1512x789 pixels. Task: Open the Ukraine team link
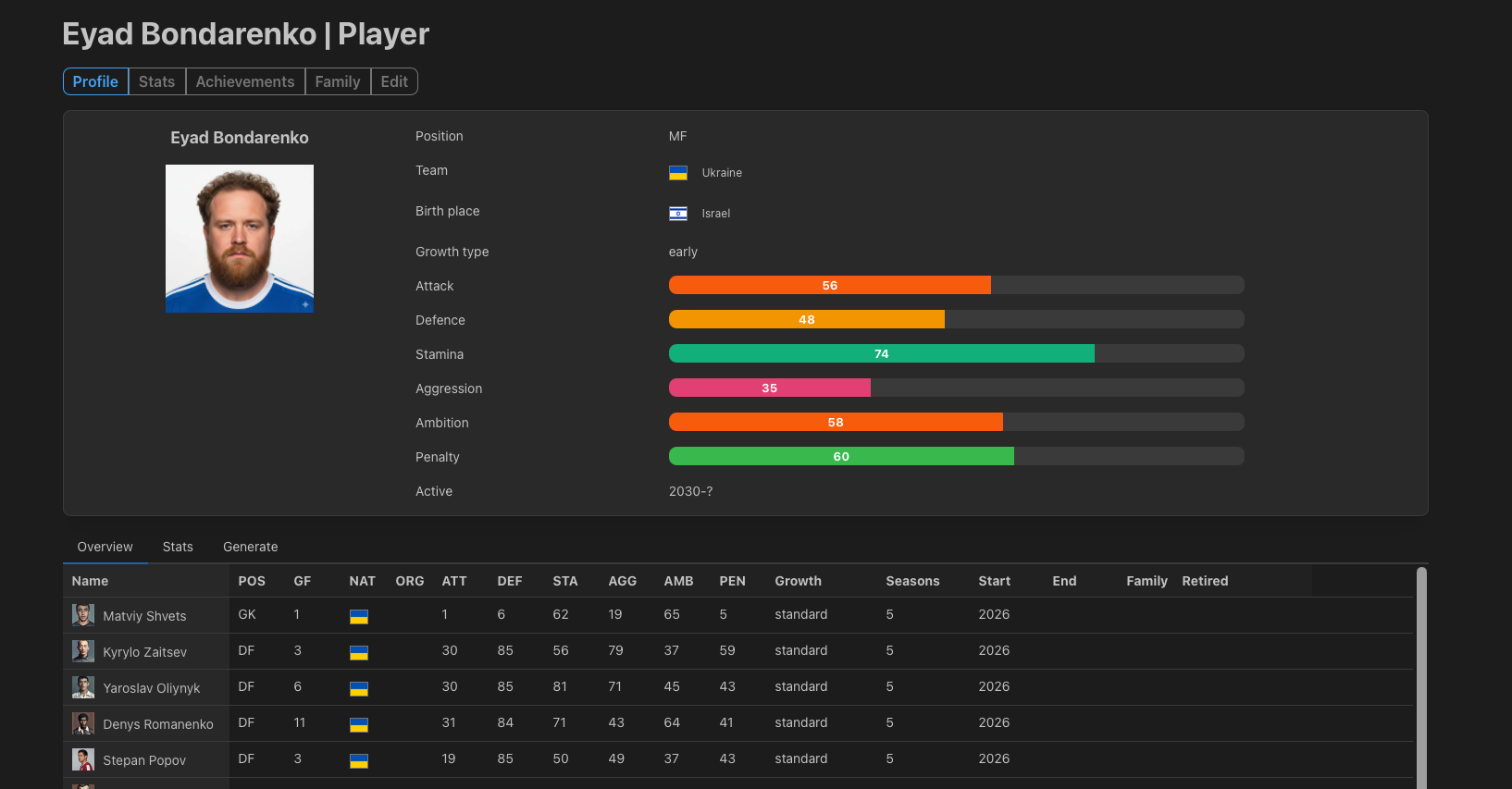point(722,173)
